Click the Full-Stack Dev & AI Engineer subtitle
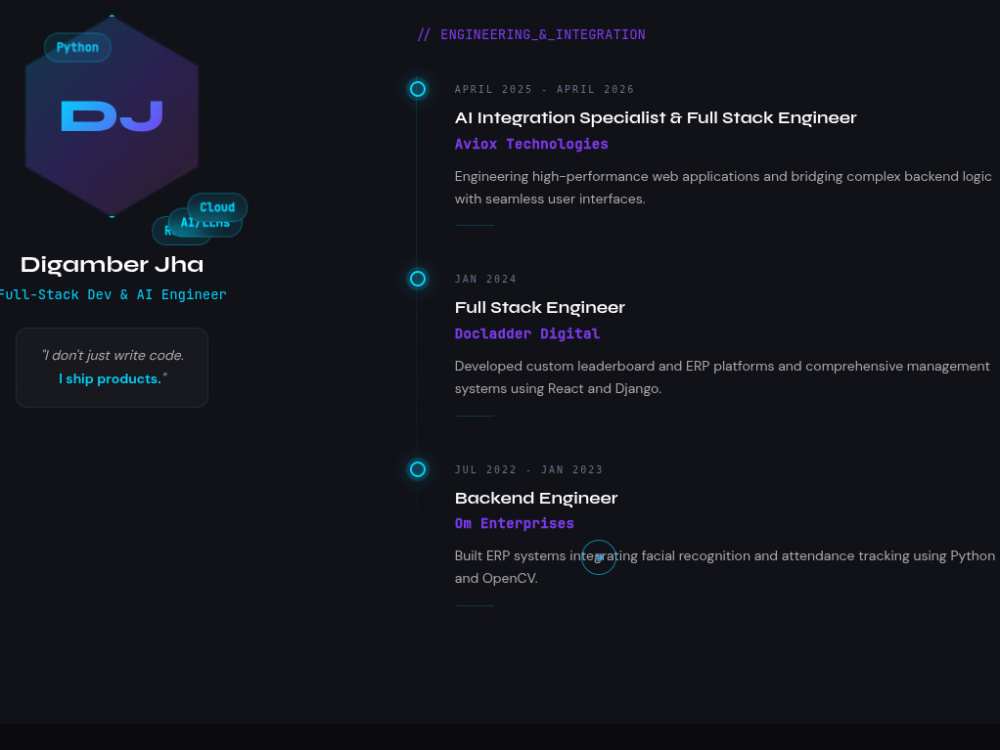Viewport: 1000px width, 750px height. [x=112, y=295]
